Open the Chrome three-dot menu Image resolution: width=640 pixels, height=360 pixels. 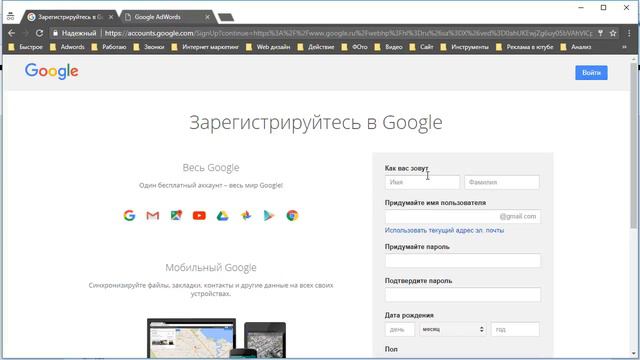(x=629, y=33)
